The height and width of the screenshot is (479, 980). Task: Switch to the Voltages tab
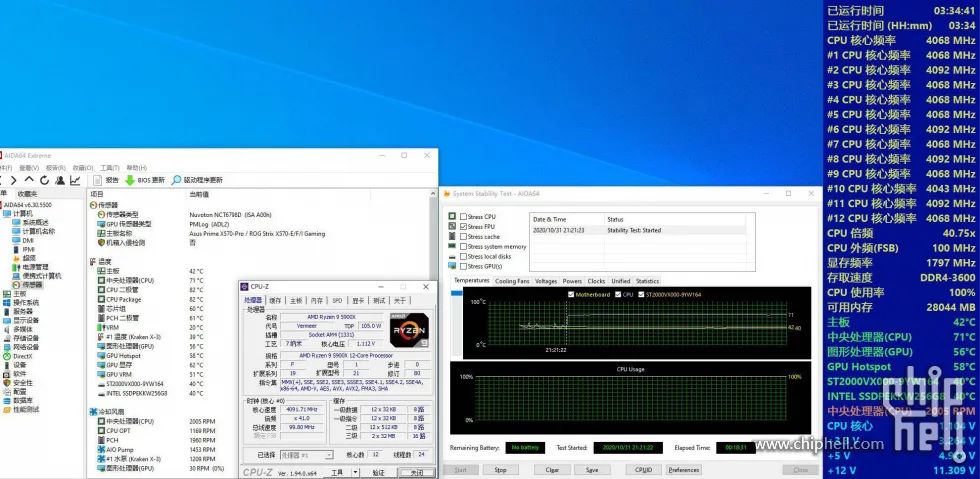pos(546,281)
